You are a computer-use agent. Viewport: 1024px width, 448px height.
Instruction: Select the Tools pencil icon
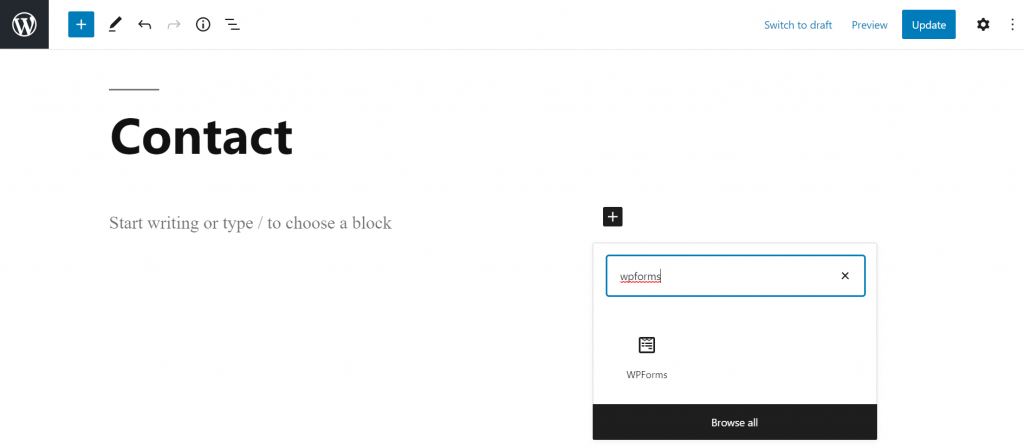click(115, 25)
